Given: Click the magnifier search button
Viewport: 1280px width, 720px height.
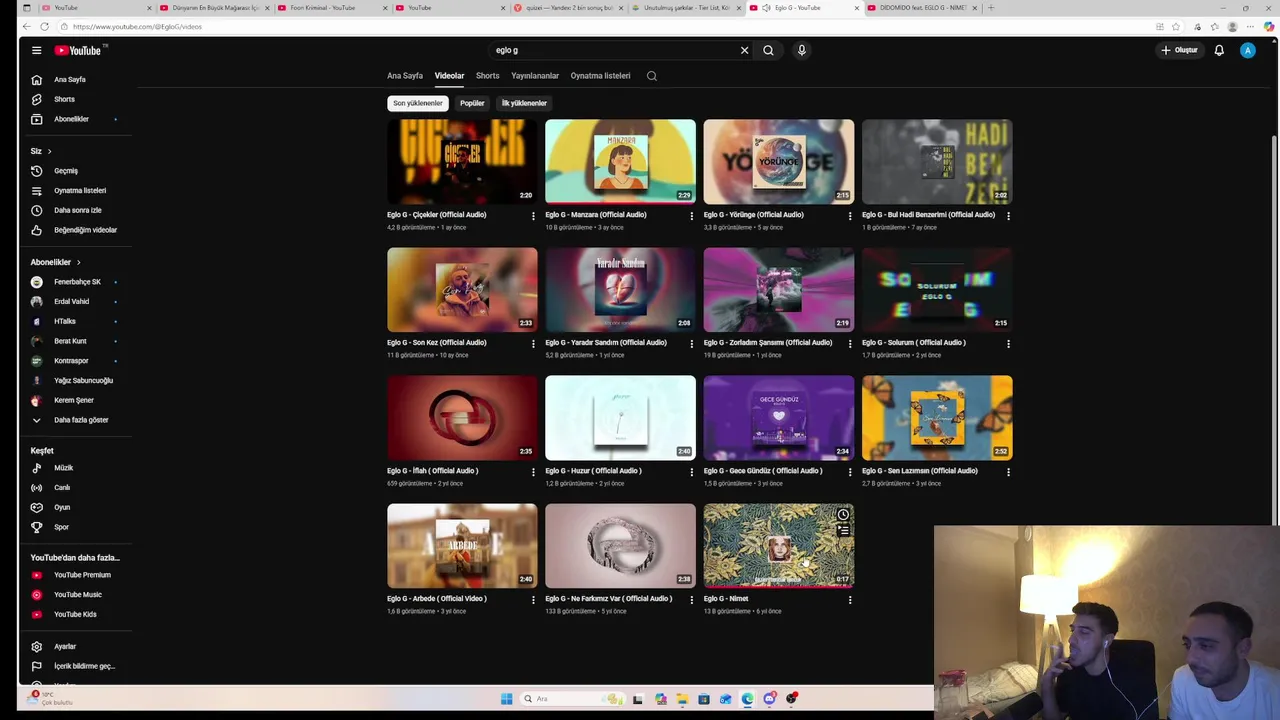Looking at the screenshot, I should tap(768, 50).
